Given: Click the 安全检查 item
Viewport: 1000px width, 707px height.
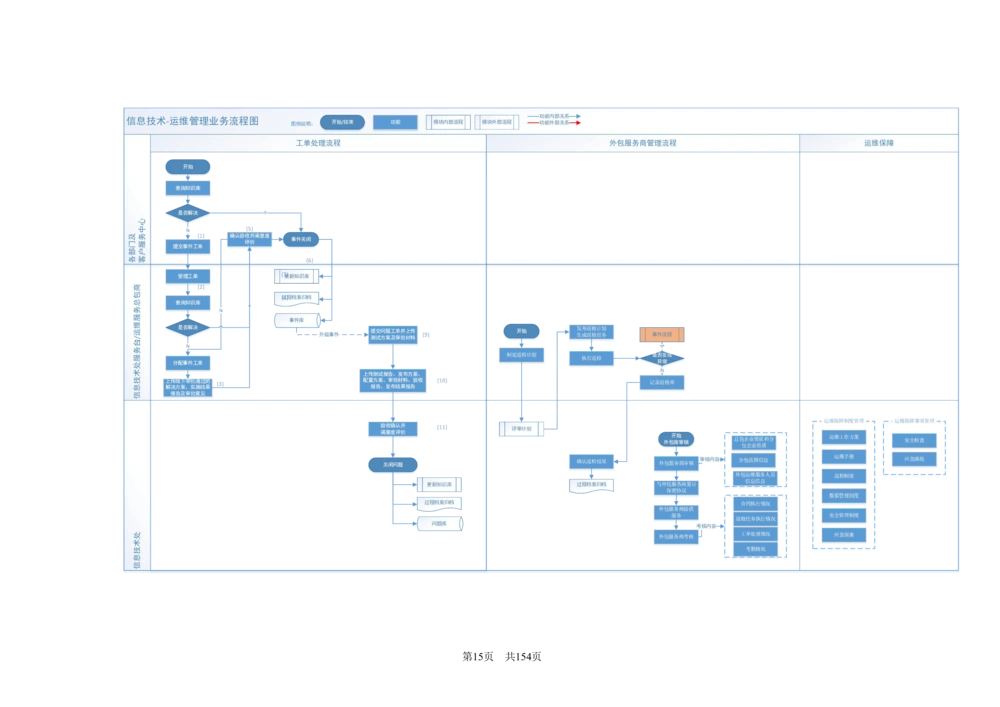Looking at the screenshot, I should click(x=914, y=440).
